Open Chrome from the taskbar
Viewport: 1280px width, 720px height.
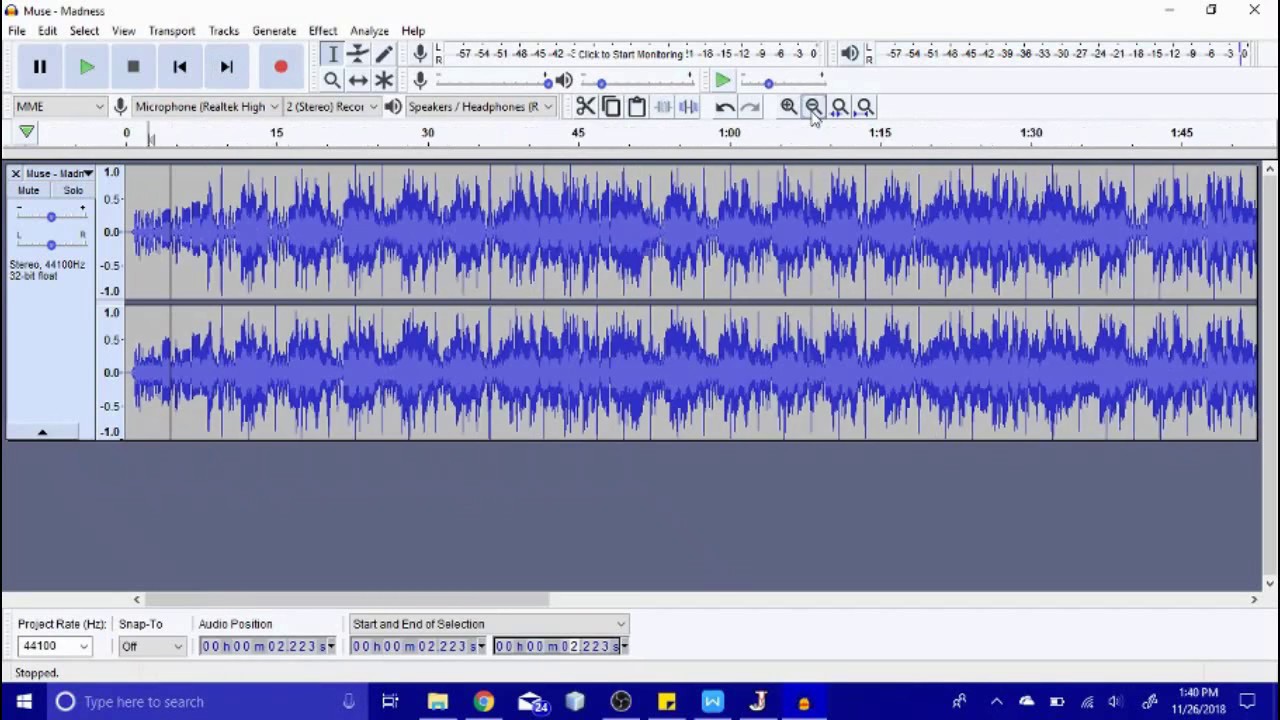[483, 702]
